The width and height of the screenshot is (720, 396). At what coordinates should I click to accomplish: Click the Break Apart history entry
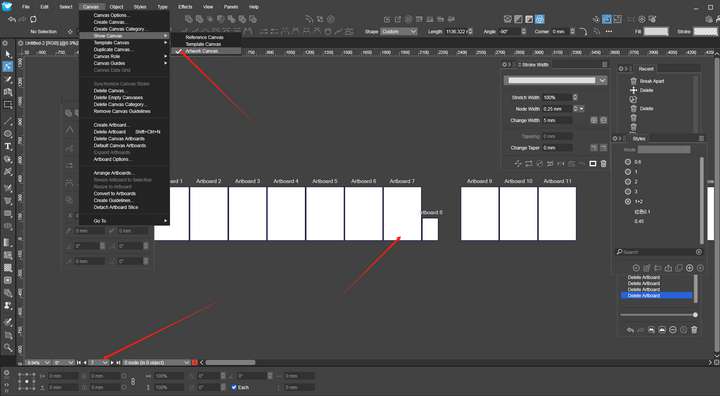(652, 81)
